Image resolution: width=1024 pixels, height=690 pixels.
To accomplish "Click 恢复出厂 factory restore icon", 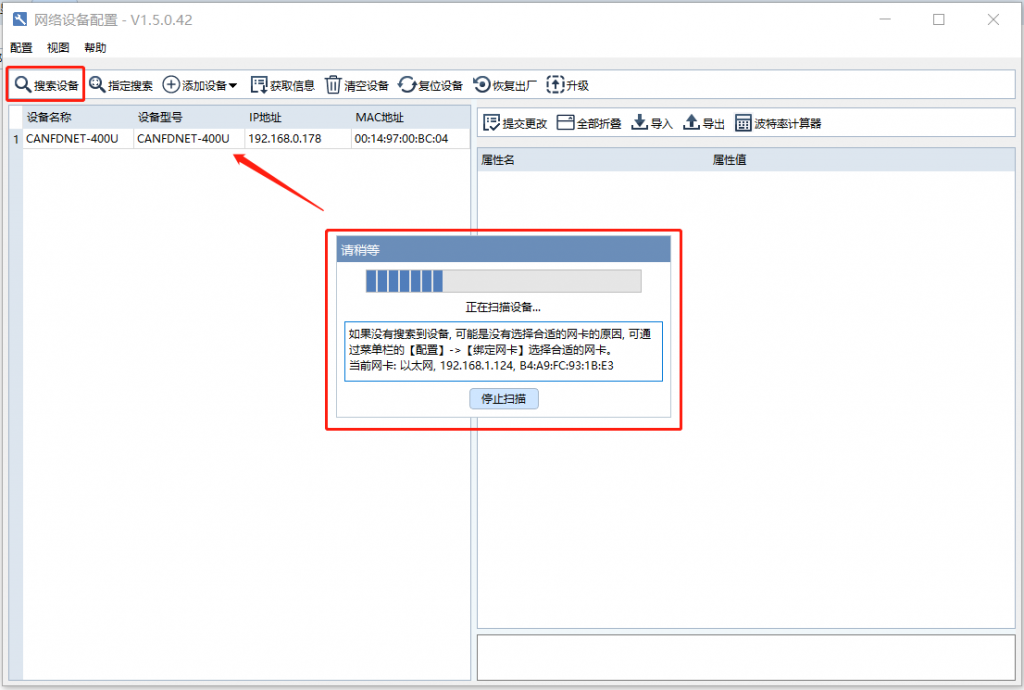I will pos(482,85).
